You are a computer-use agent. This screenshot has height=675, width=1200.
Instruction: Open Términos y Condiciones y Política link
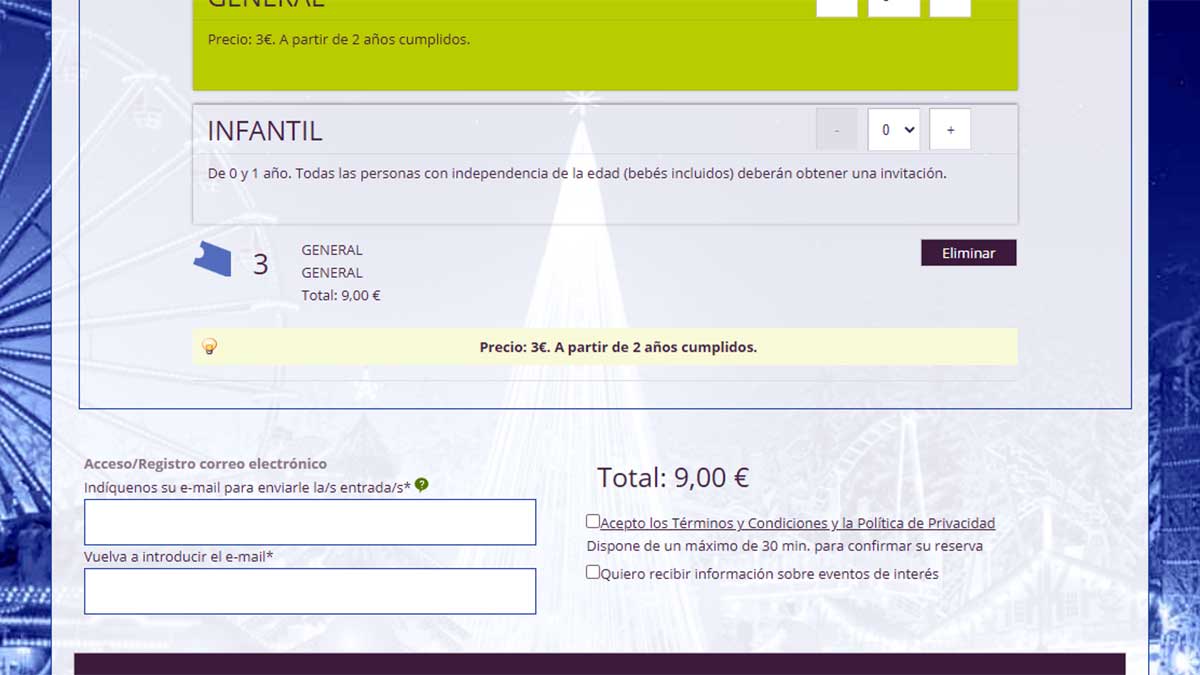(x=797, y=523)
